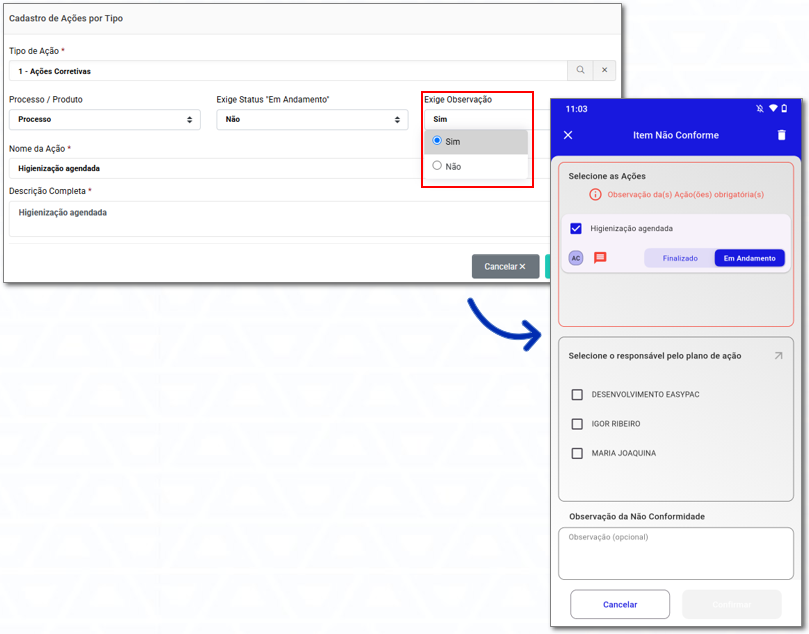
Task: Open the red comment observation icon
Action: tap(600, 257)
